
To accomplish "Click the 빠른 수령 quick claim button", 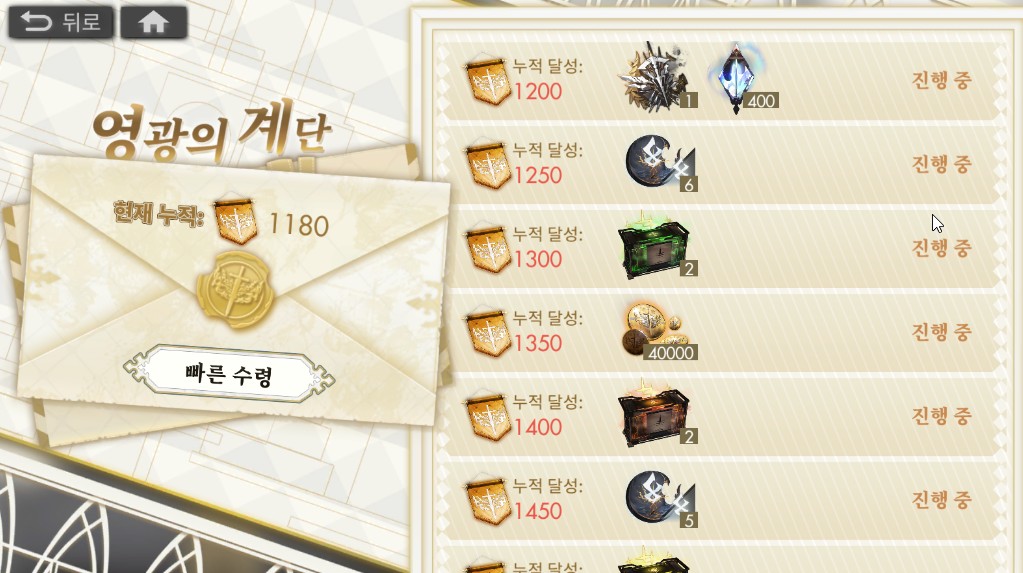I will click(x=228, y=375).
